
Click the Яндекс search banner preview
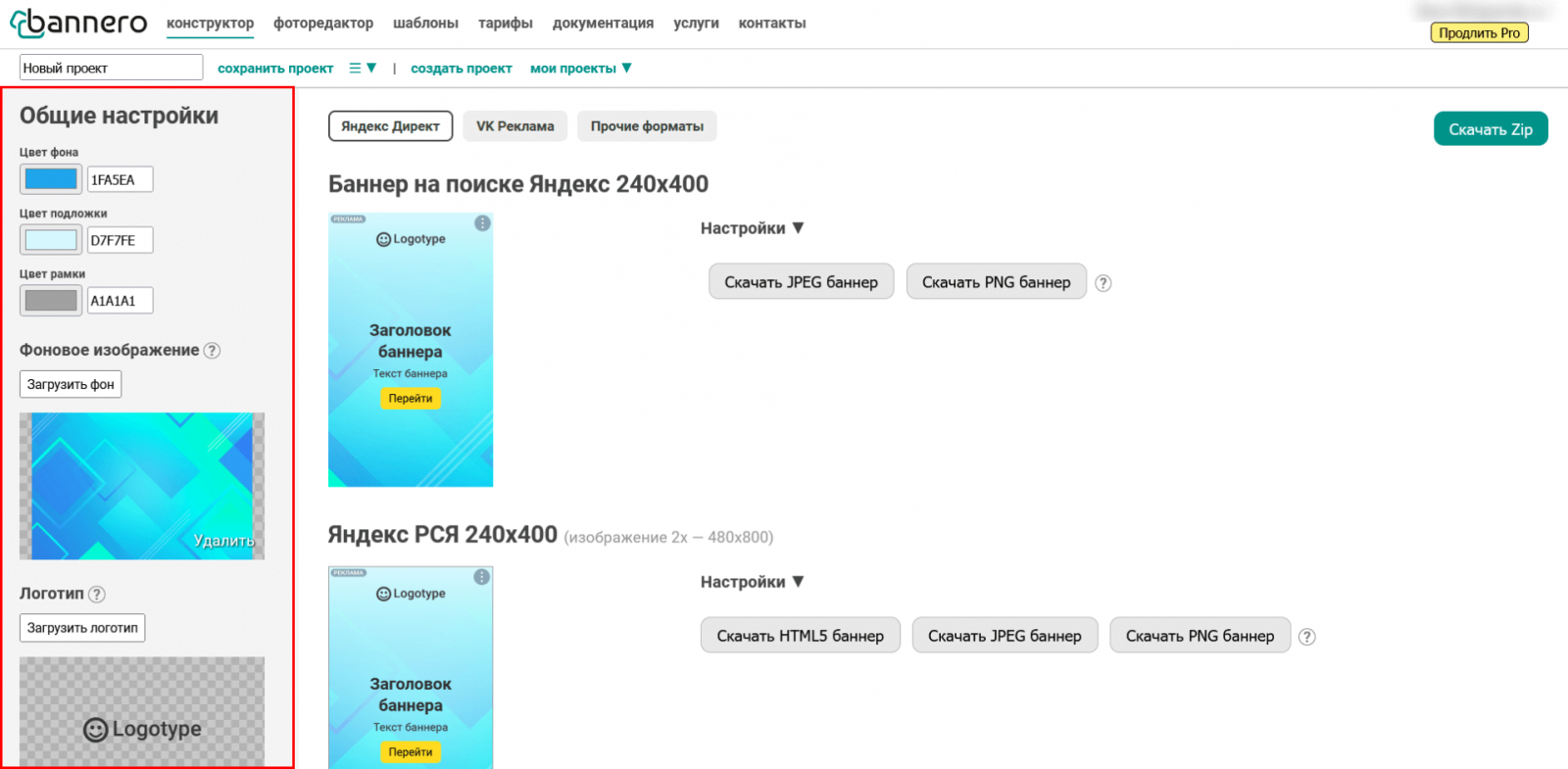coord(411,350)
